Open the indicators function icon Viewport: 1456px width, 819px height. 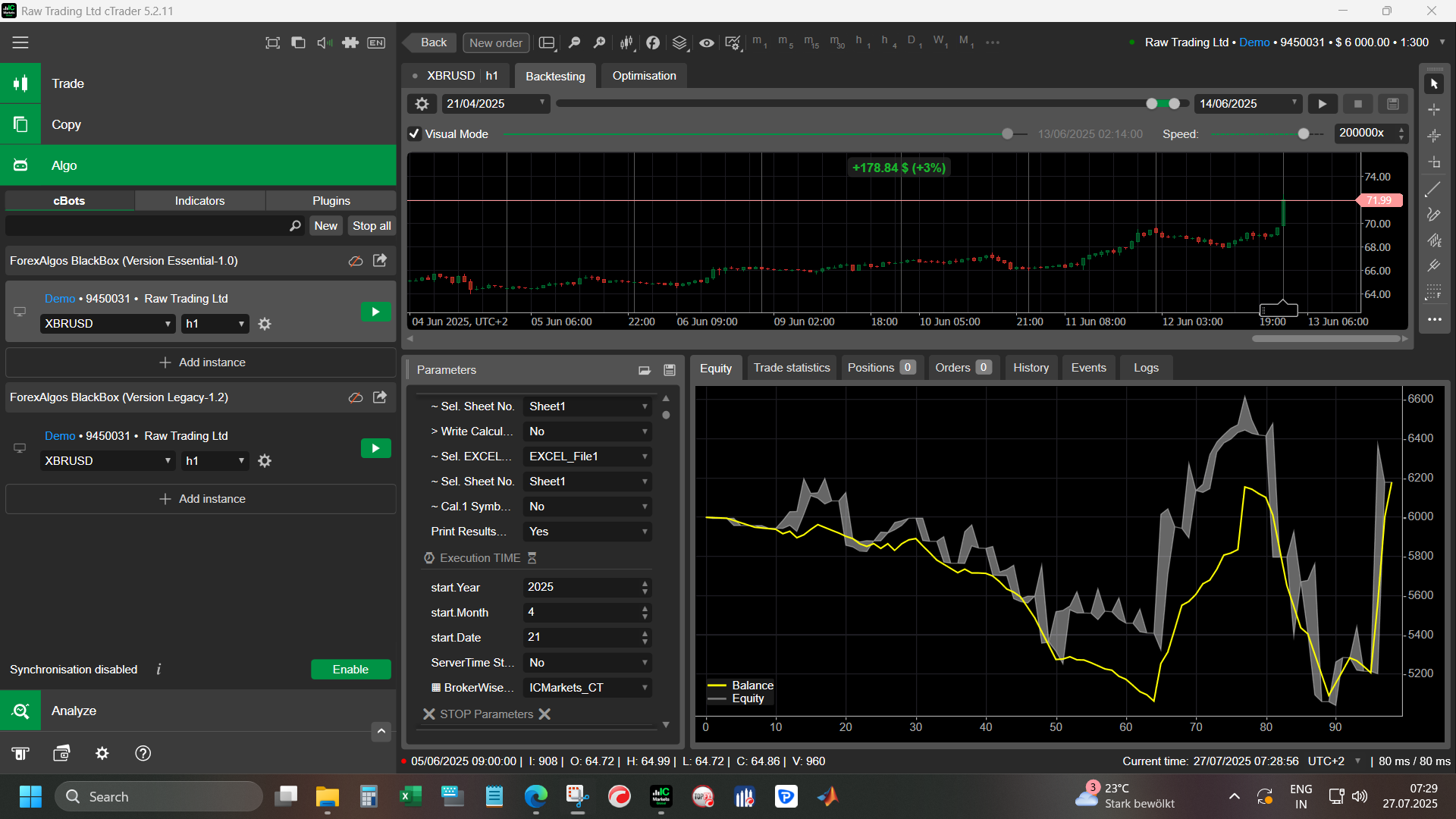653,42
